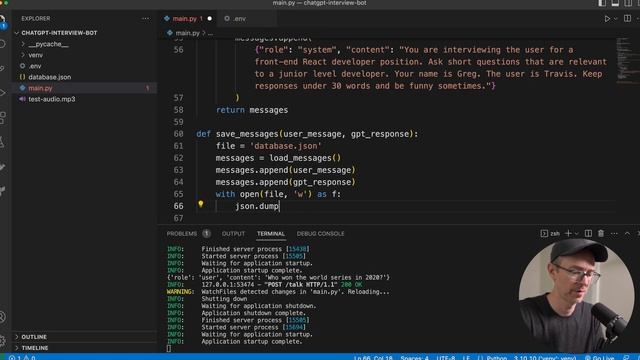
Task: Place cursor after json.dump on line 66
Action: point(279,206)
